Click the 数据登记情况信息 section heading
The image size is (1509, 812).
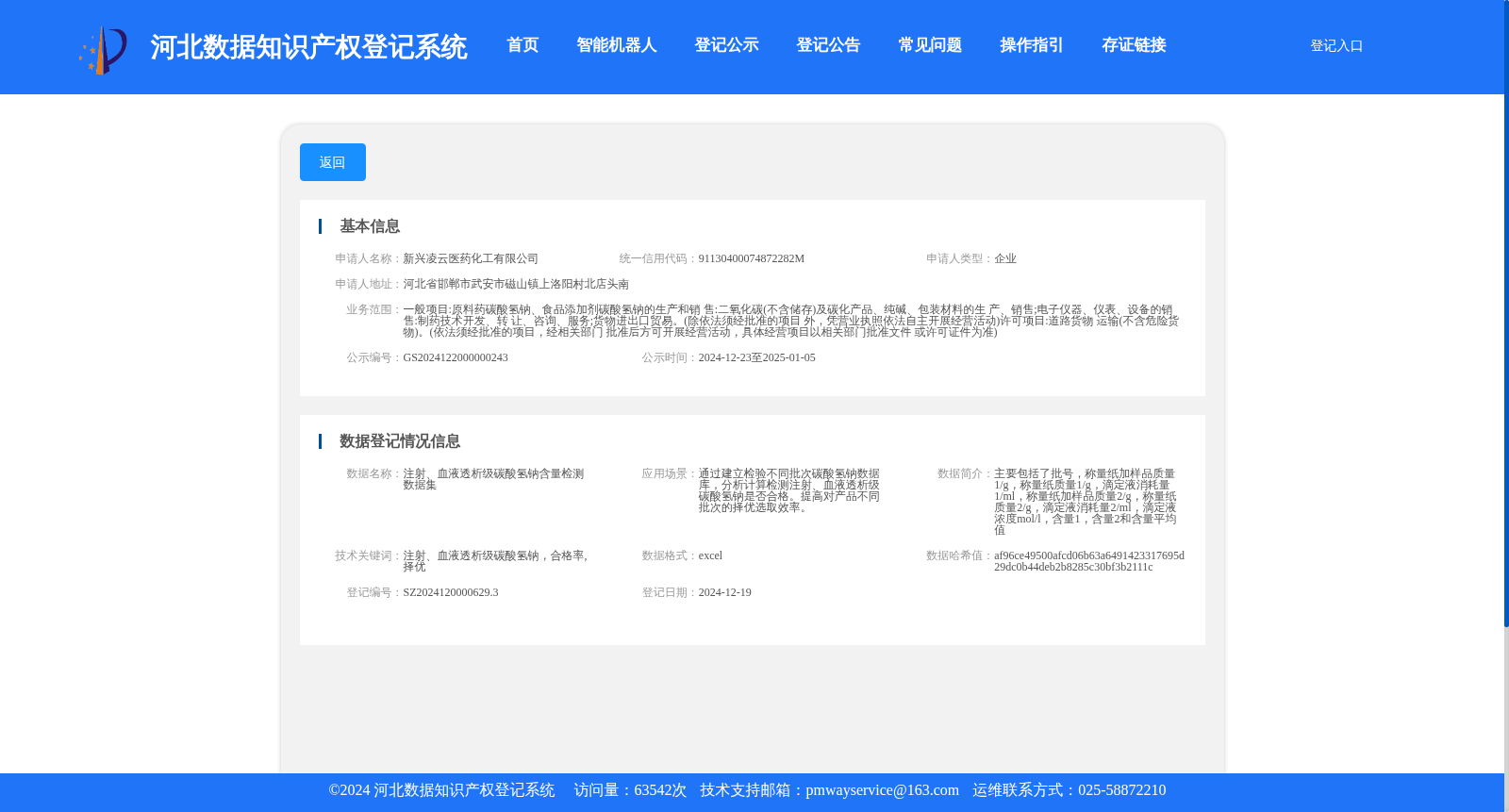tap(400, 441)
